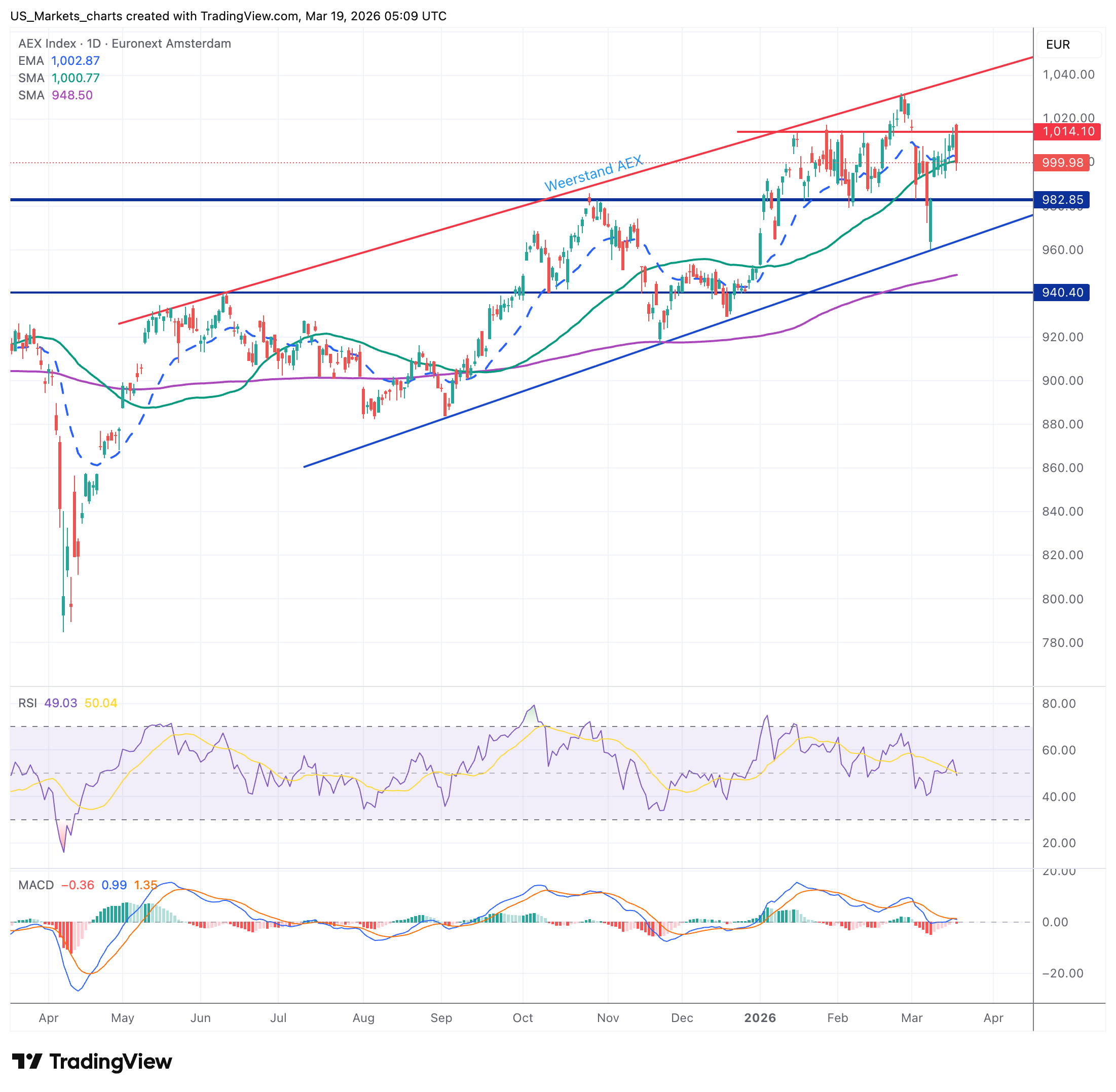
Task: Click the RSI value 49.03 readout
Action: tap(61, 703)
